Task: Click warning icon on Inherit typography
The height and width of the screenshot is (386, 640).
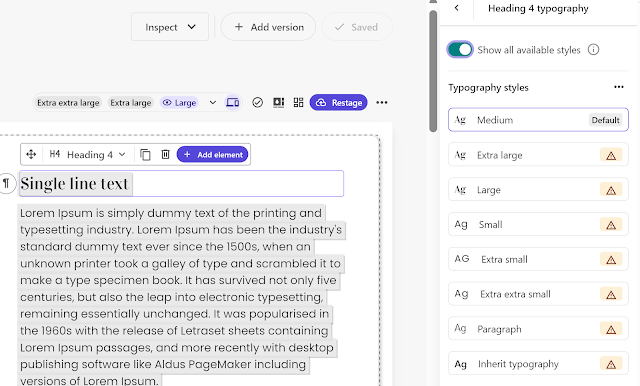Action: tap(611, 364)
